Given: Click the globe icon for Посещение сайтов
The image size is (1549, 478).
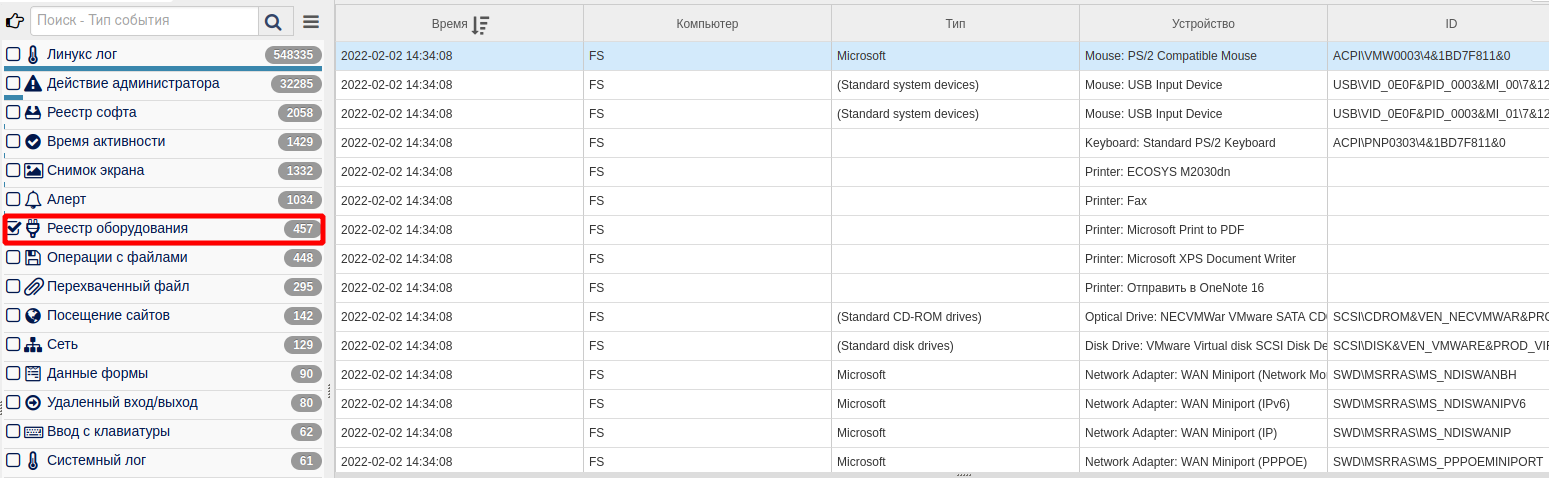Looking at the screenshot, I should point(33,316).
